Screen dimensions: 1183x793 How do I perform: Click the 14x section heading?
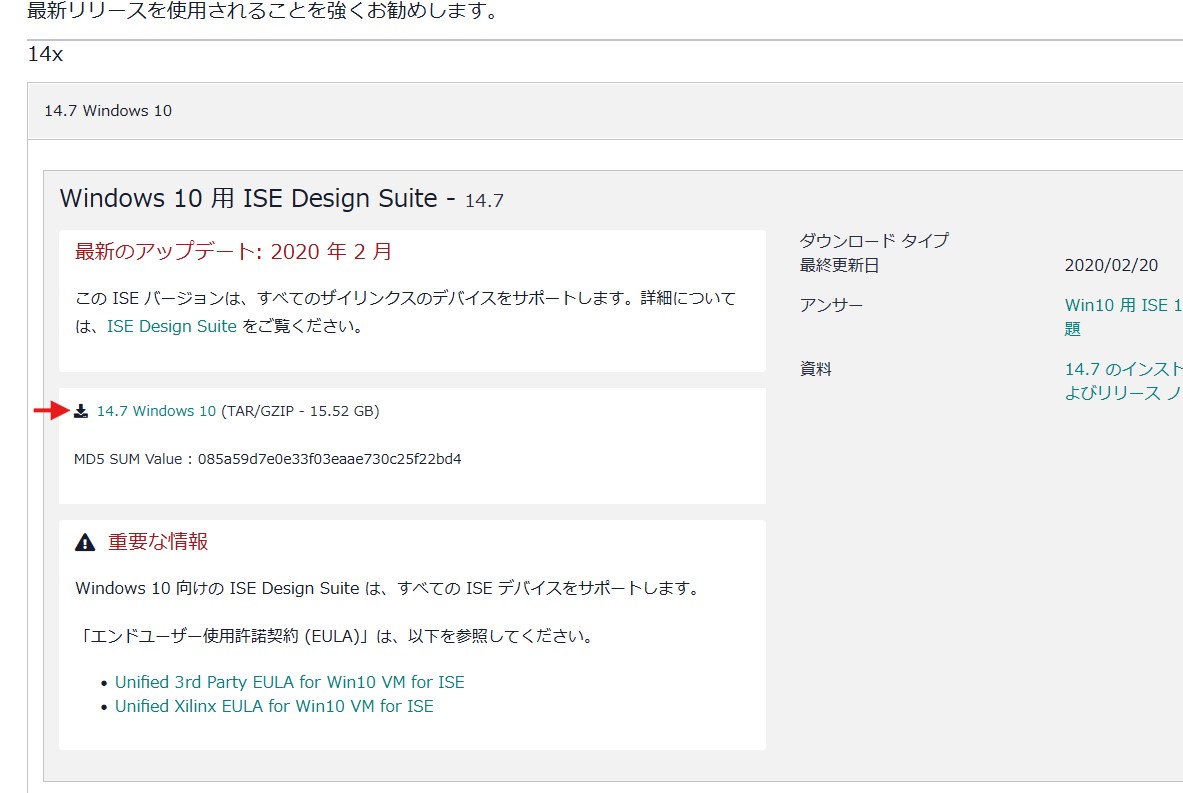click(x=45, y=54)
